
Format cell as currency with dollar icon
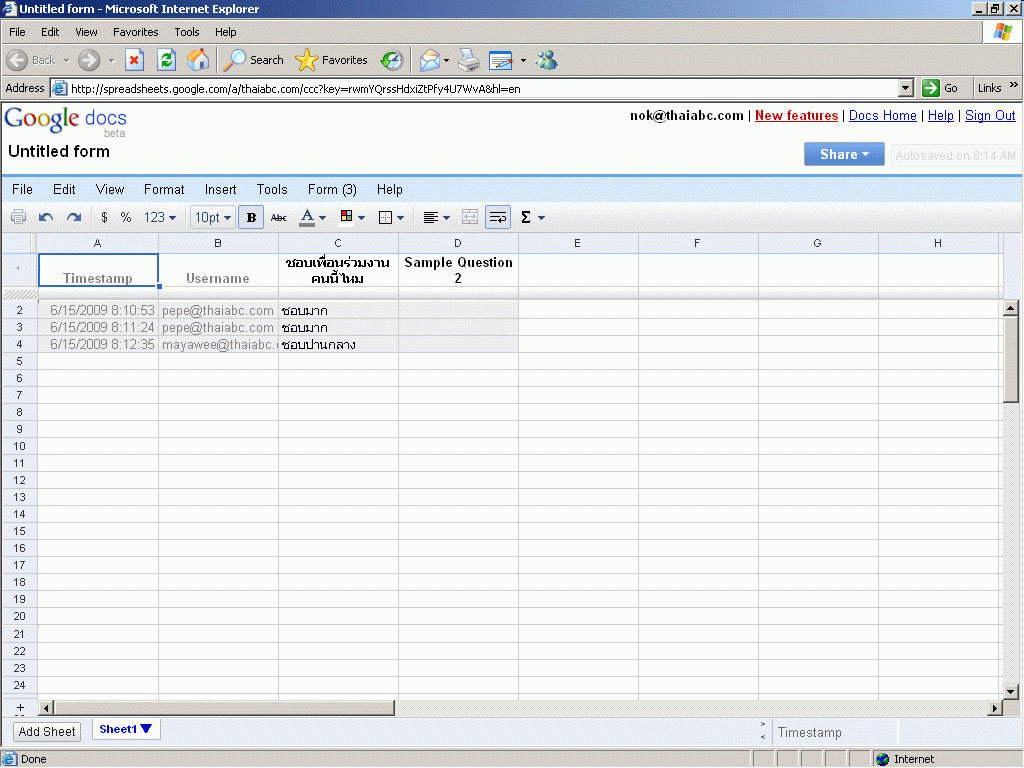(104, 217)
